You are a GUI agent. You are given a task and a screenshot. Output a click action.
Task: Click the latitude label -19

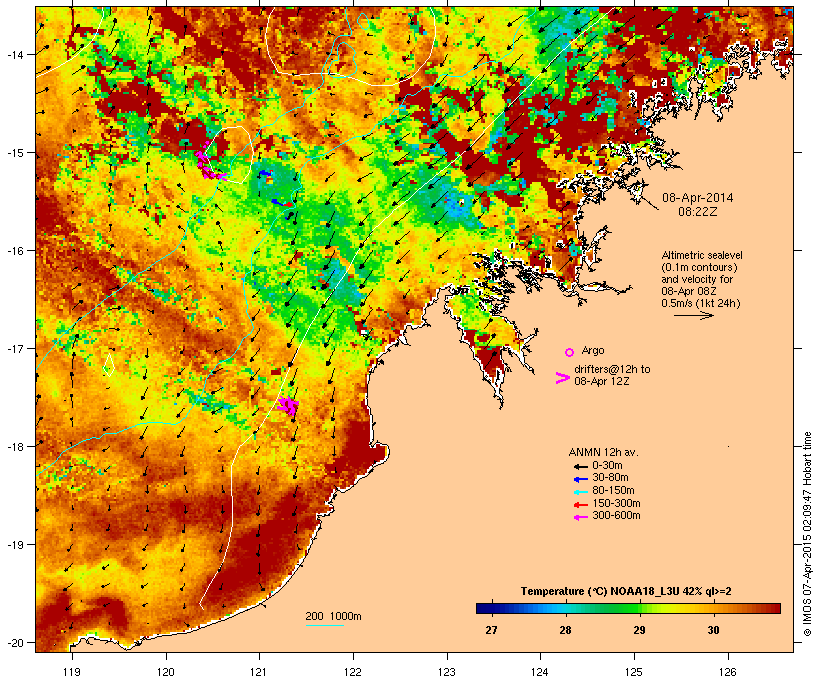(16, 545)
